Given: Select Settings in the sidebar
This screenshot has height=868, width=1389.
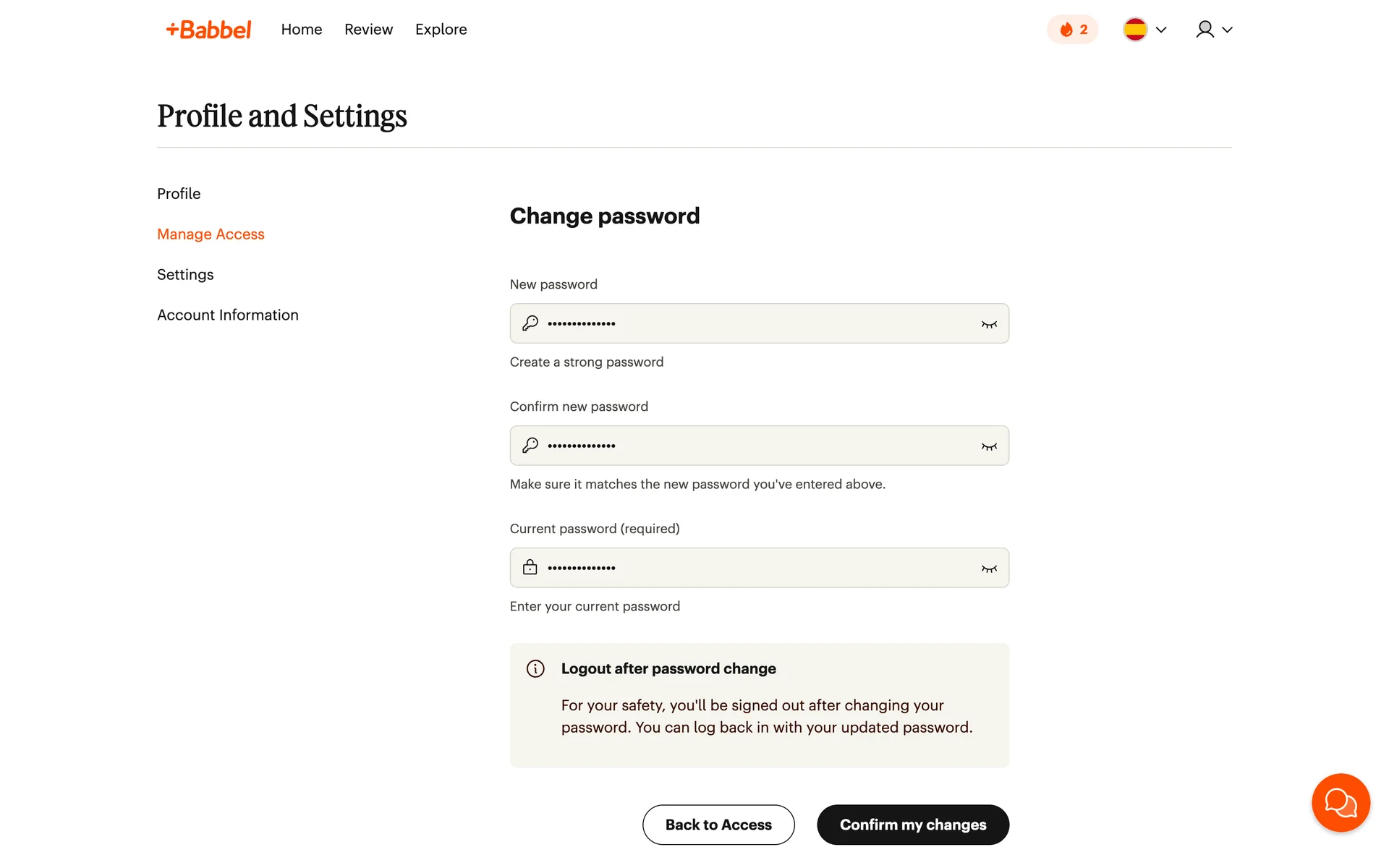Looking at the screenshot, I should (x=185, y=275).
